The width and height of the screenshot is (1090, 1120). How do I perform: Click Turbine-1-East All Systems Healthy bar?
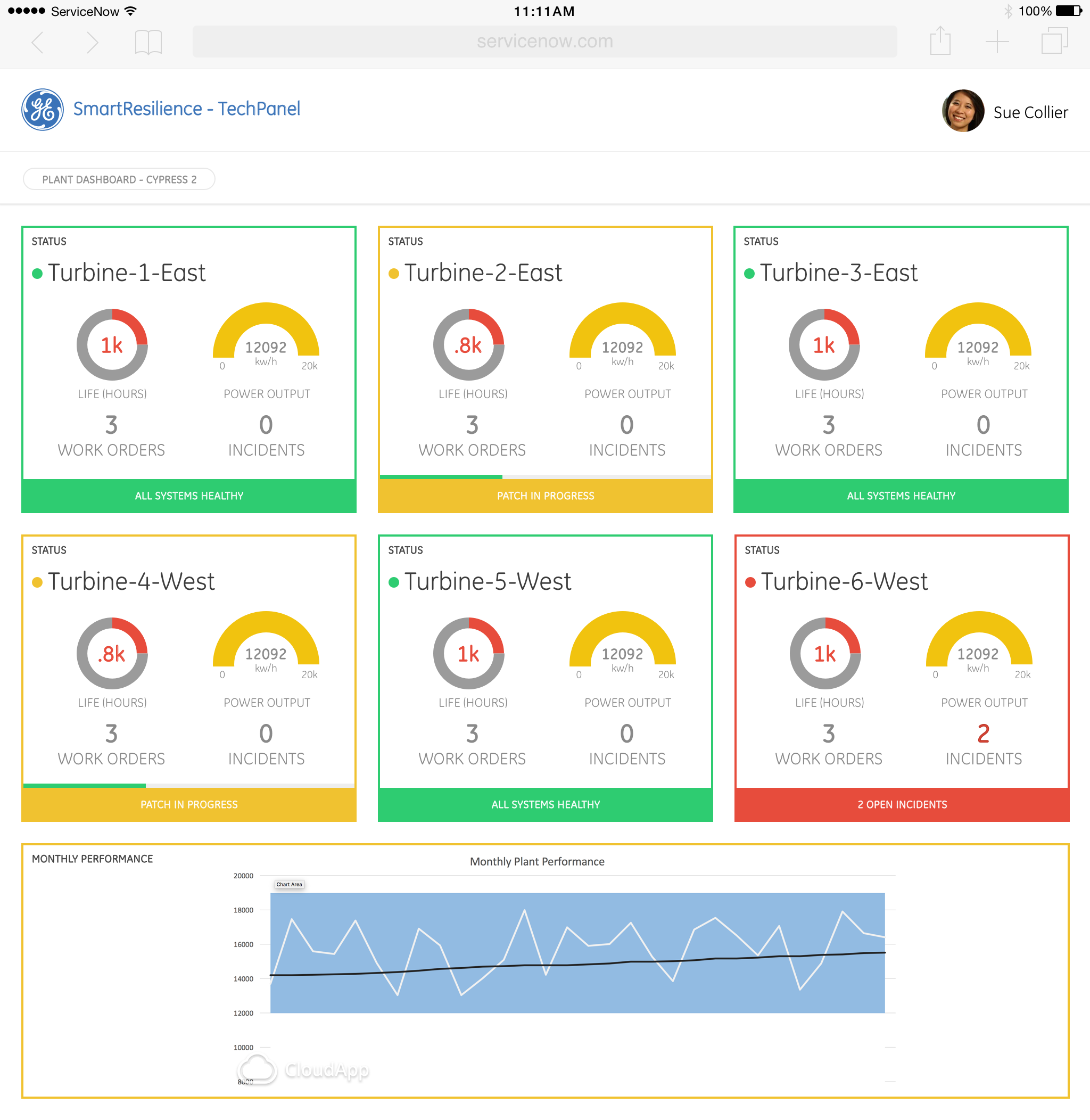(x=189, y=496)
